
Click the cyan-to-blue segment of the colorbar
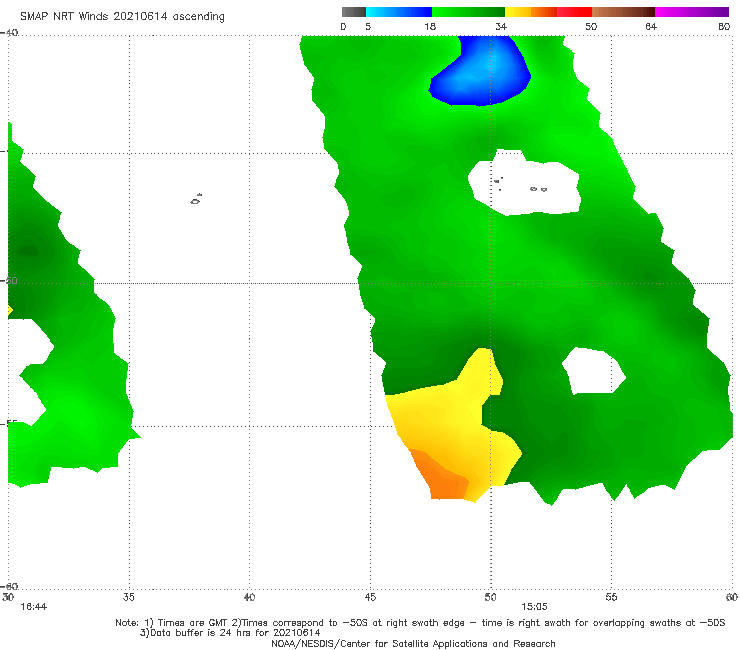(399, 12)
